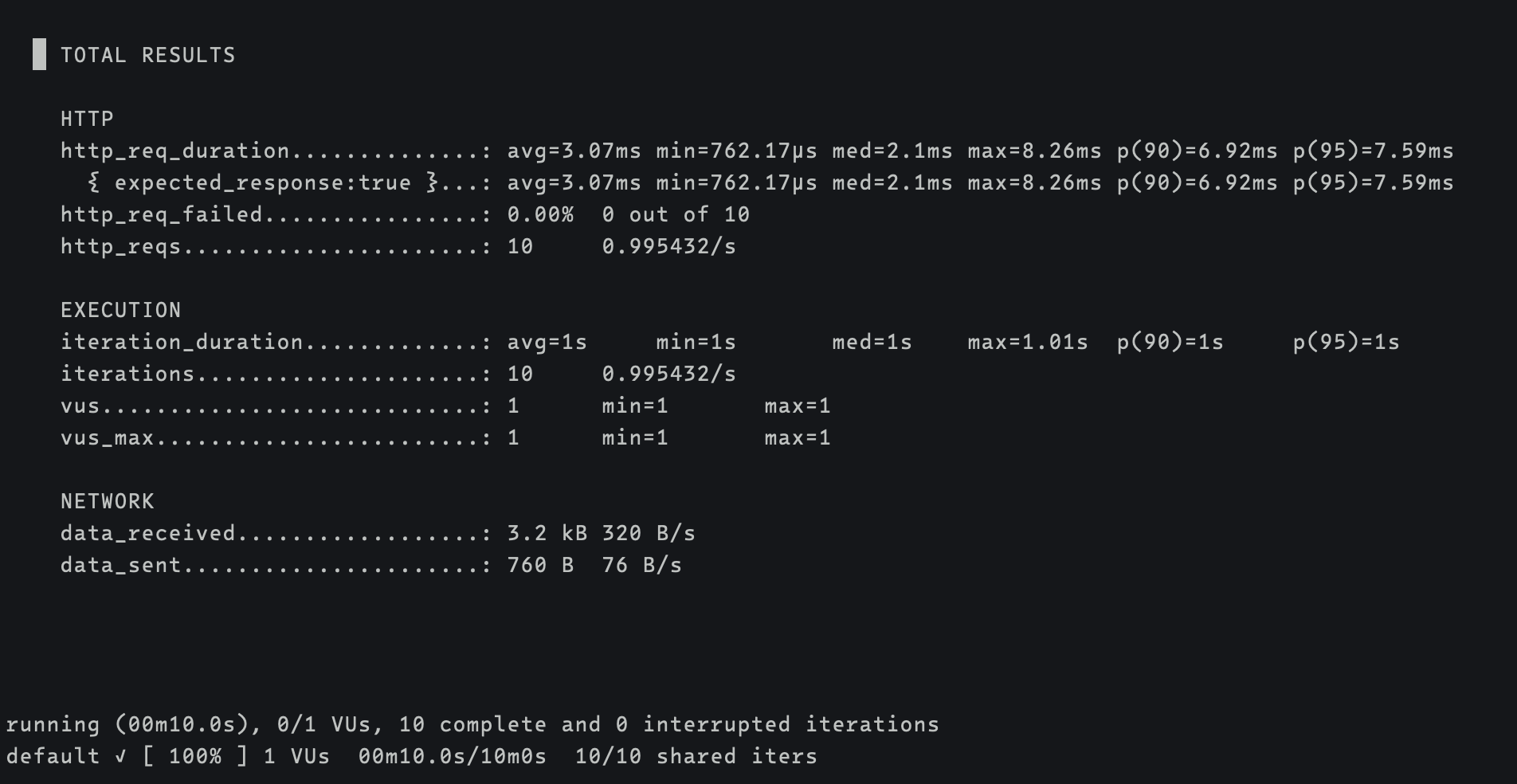Click the http_req_failed metric name
The image size is (1517, 784).
click(161, 214)
